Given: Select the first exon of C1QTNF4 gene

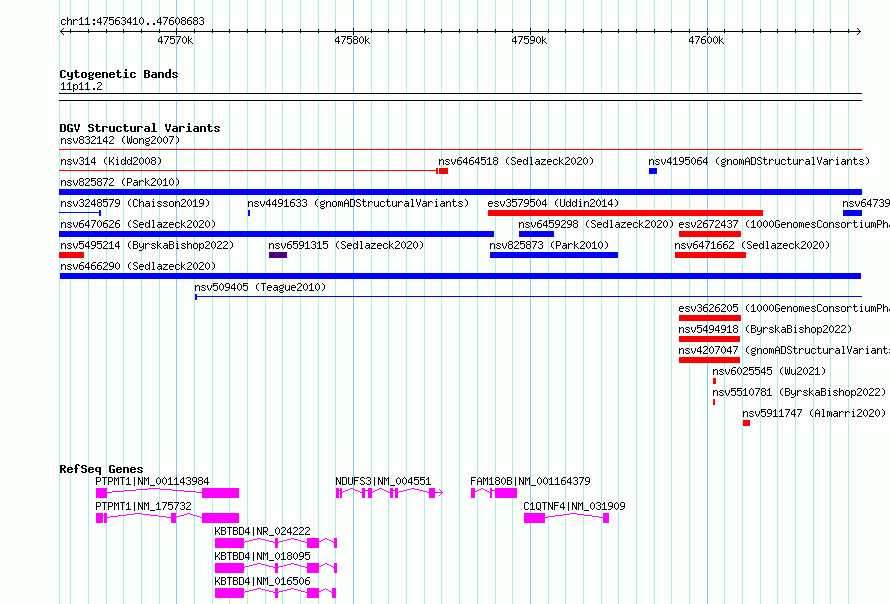Looking at the screenshot, I should pyautogui.click(x=534, y=518).
